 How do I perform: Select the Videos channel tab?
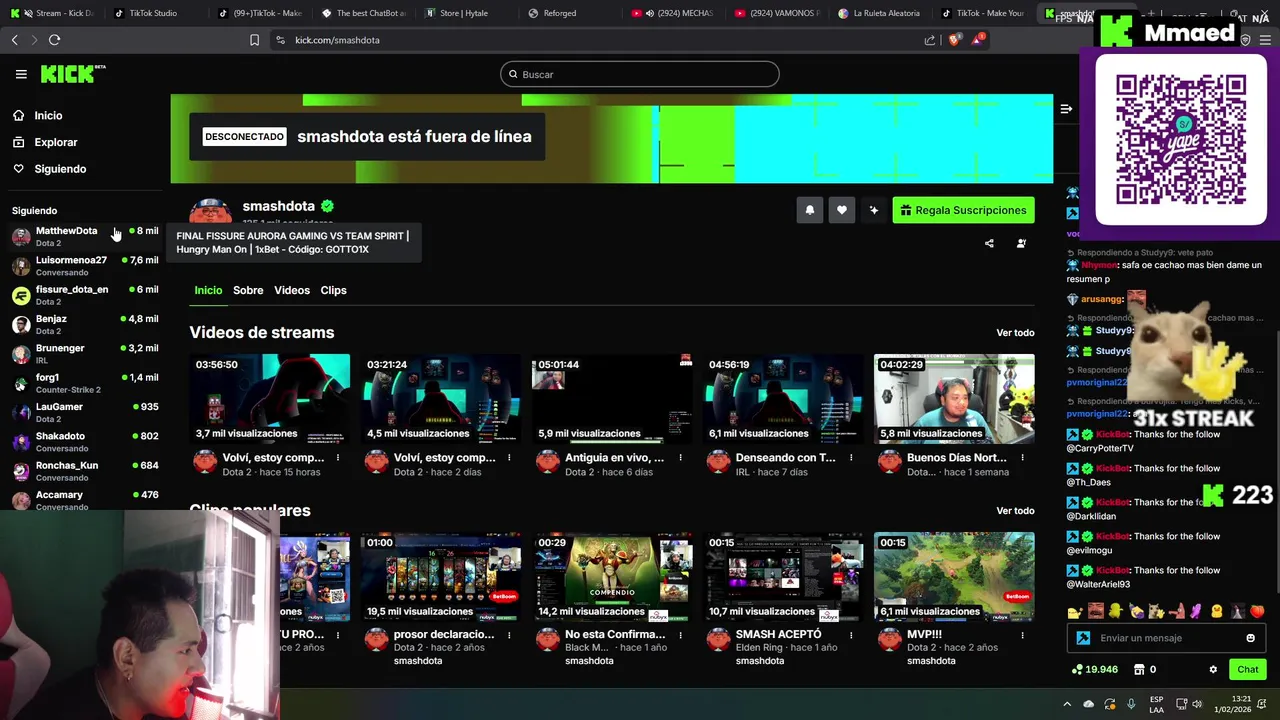(292, 290)
